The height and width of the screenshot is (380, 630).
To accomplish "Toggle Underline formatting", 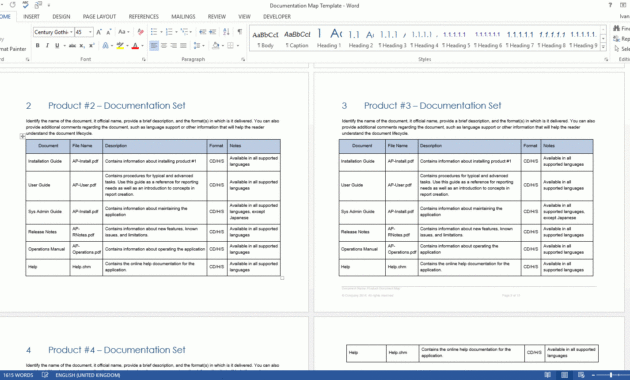I will click(57, 46).
